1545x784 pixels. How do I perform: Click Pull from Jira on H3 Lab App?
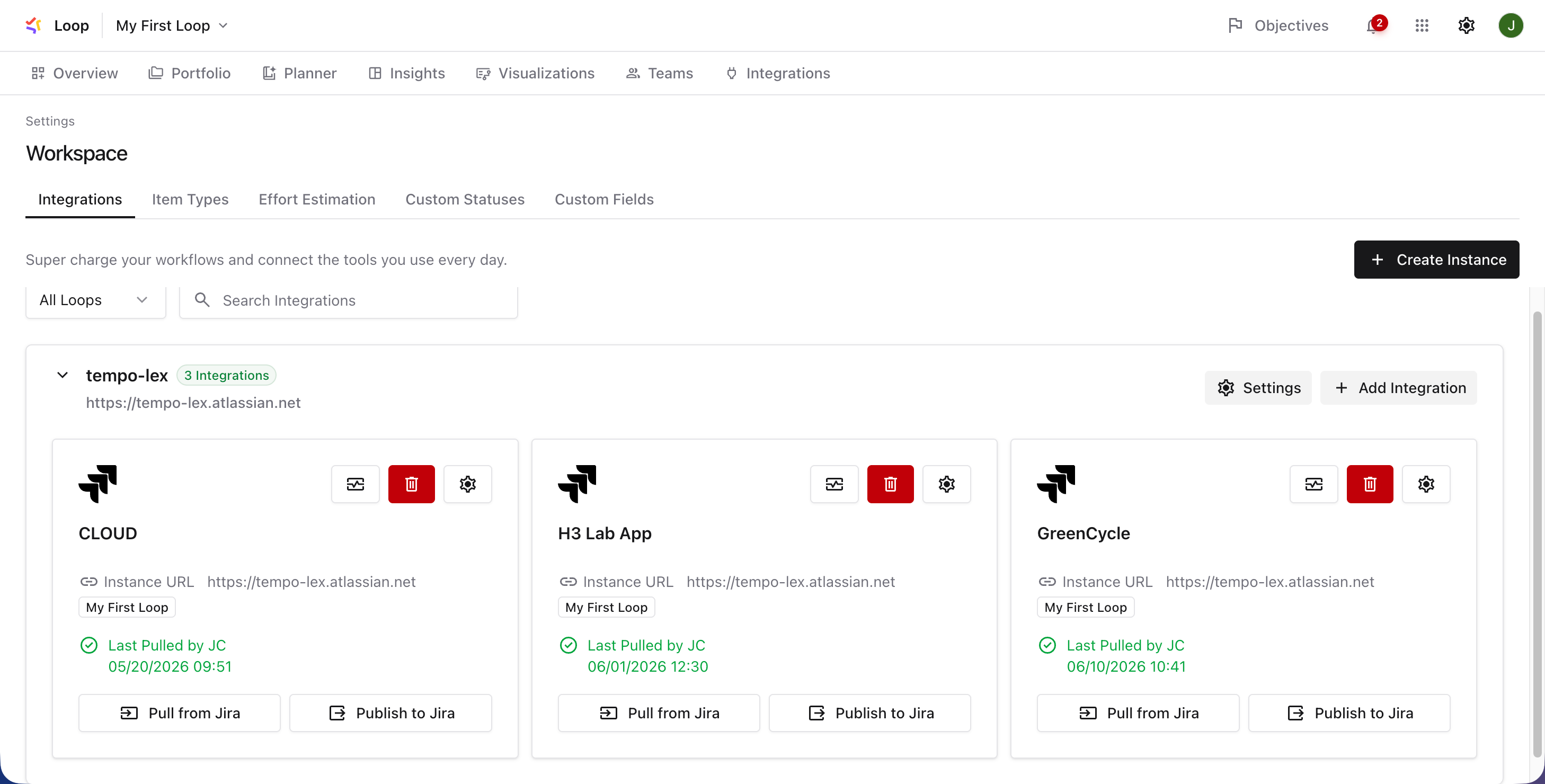659,713
